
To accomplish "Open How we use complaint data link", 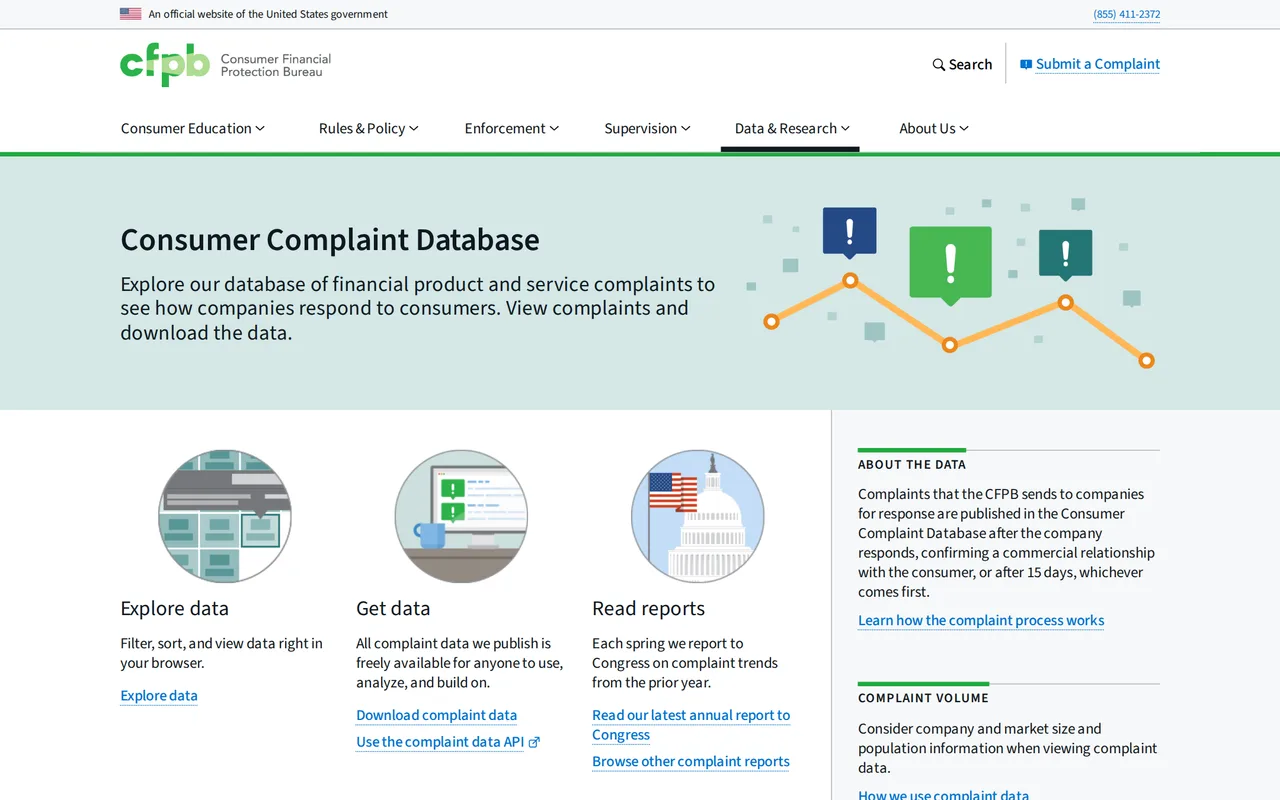I will pyautogui.click(x=943, y=796).
